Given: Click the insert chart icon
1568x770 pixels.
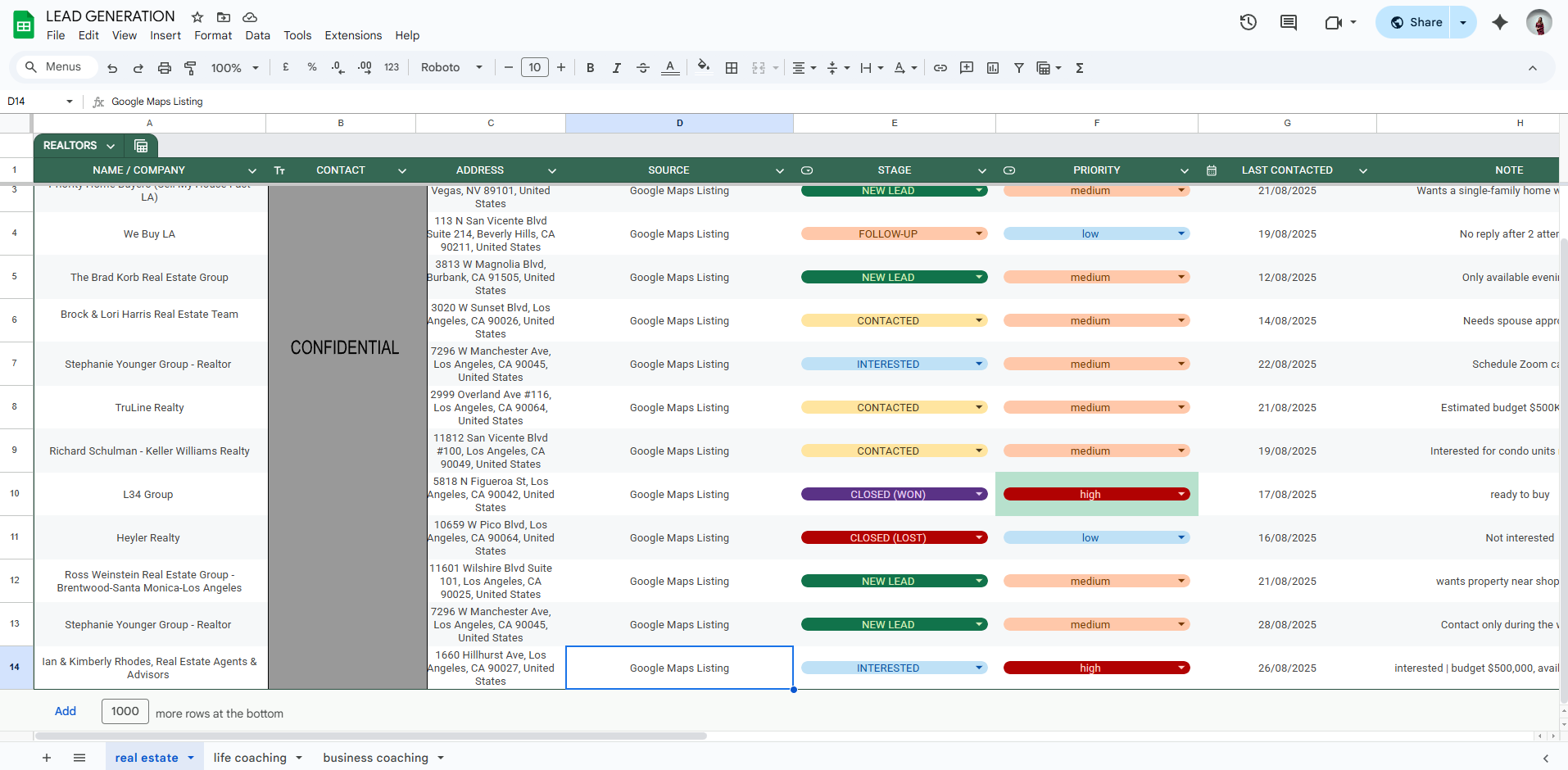Looking at the screenshot, I should [993, 68].
